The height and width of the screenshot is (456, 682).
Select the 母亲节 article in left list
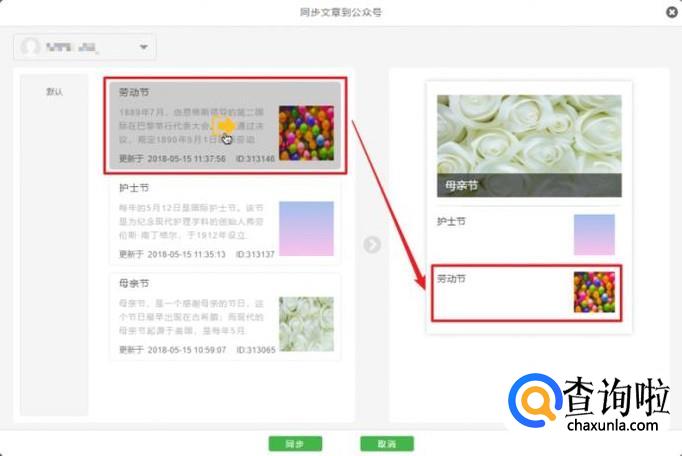pos(224,317)
